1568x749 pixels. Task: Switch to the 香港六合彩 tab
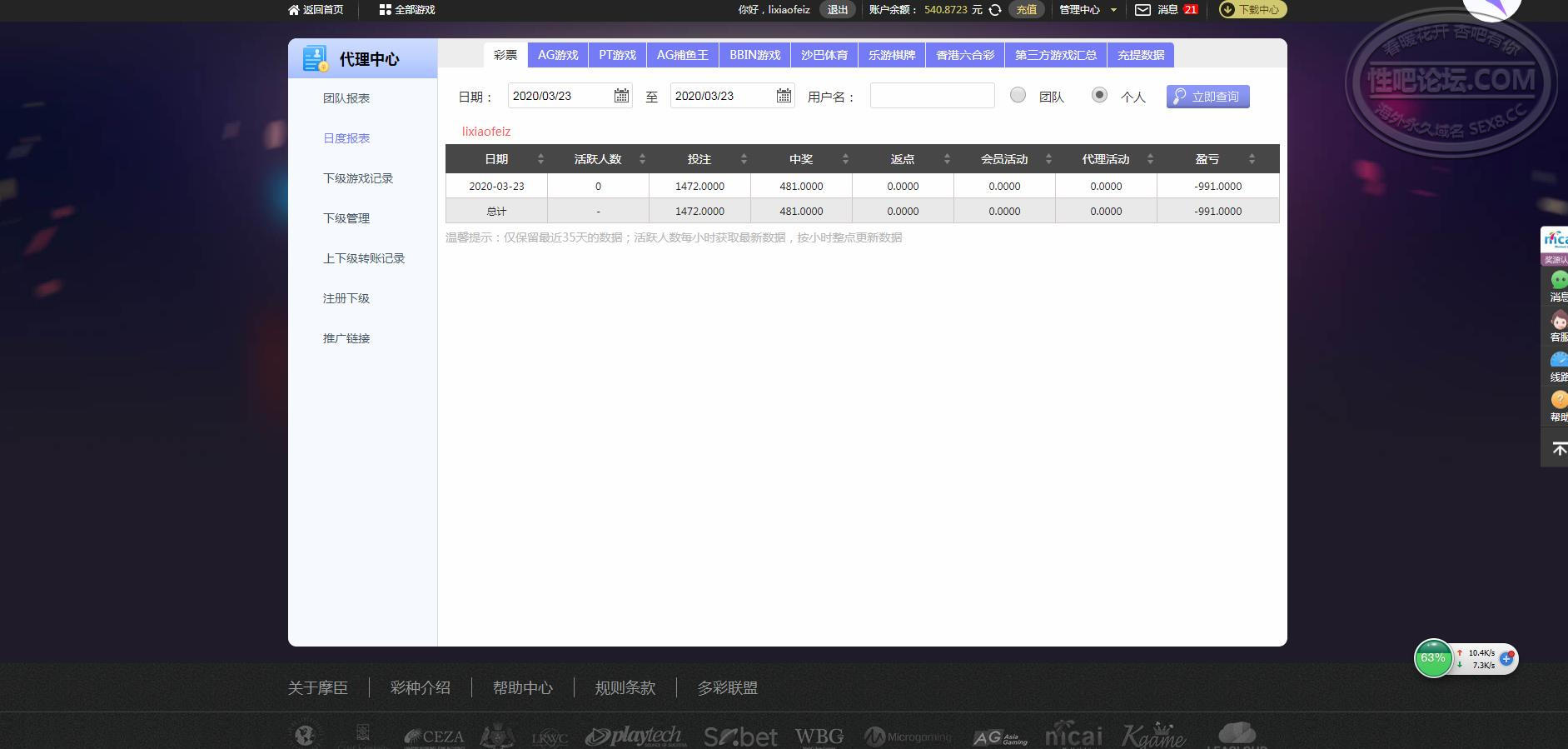click(x=965, y=55)
